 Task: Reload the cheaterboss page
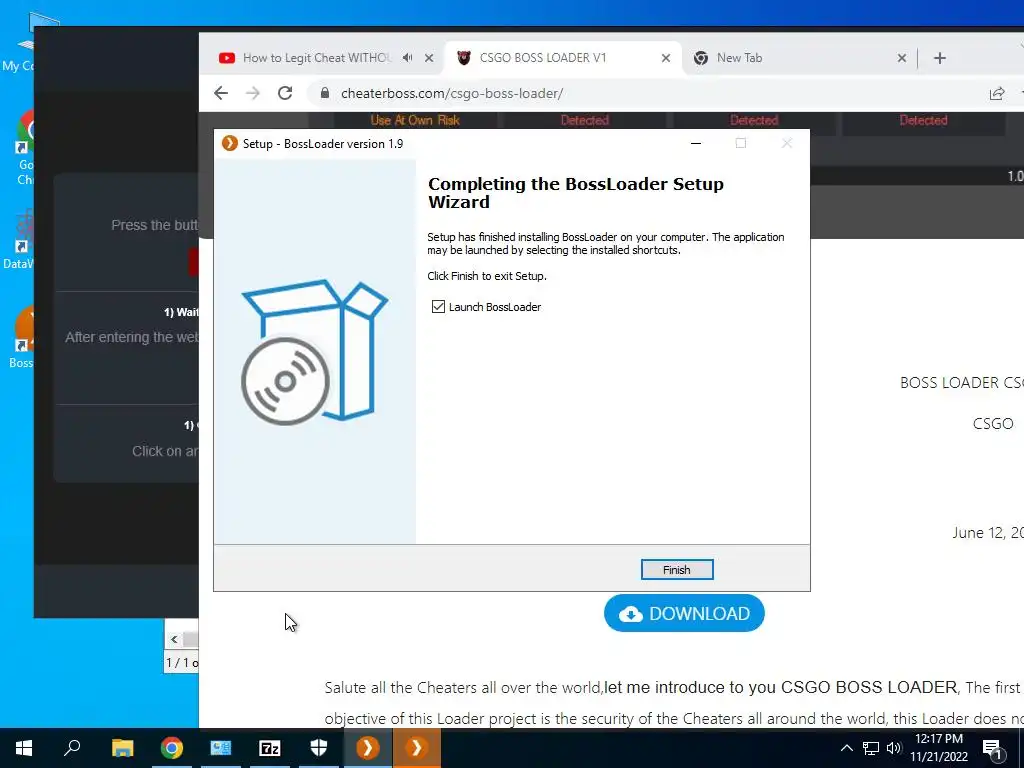[x=285, y=93]
